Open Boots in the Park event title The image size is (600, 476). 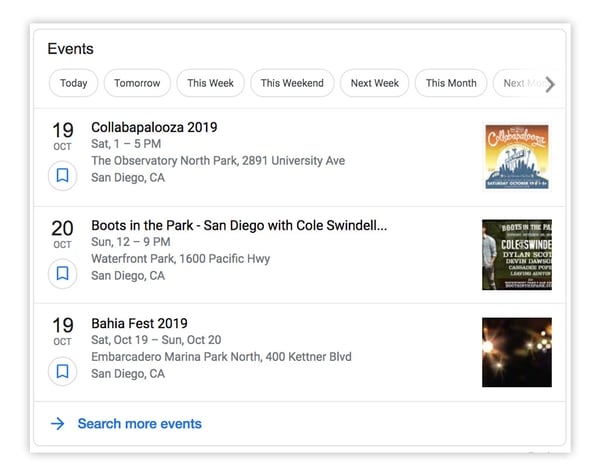click(x=239, y=225)
